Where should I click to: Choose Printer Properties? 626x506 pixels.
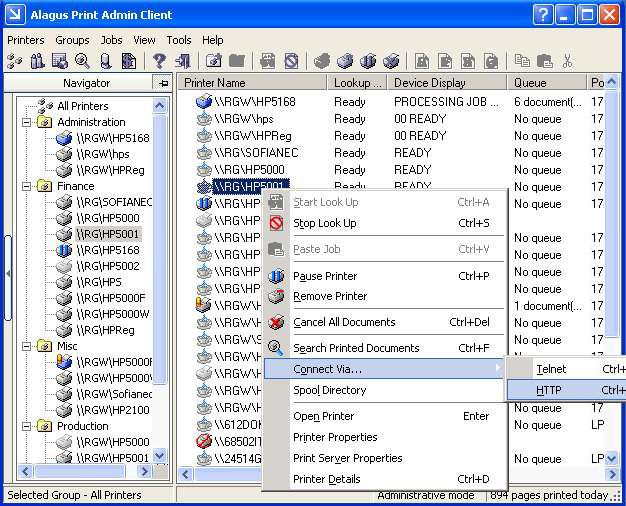383,437
